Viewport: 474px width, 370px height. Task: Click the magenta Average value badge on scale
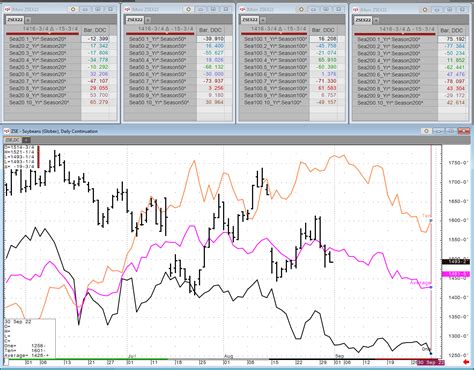pos(455,274)
